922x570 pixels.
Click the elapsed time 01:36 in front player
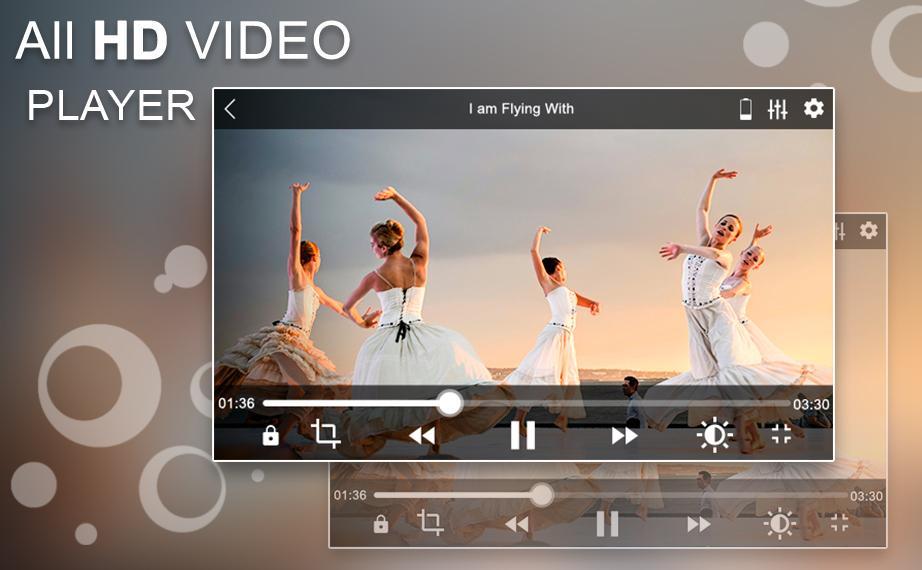[x=236, y=404]
